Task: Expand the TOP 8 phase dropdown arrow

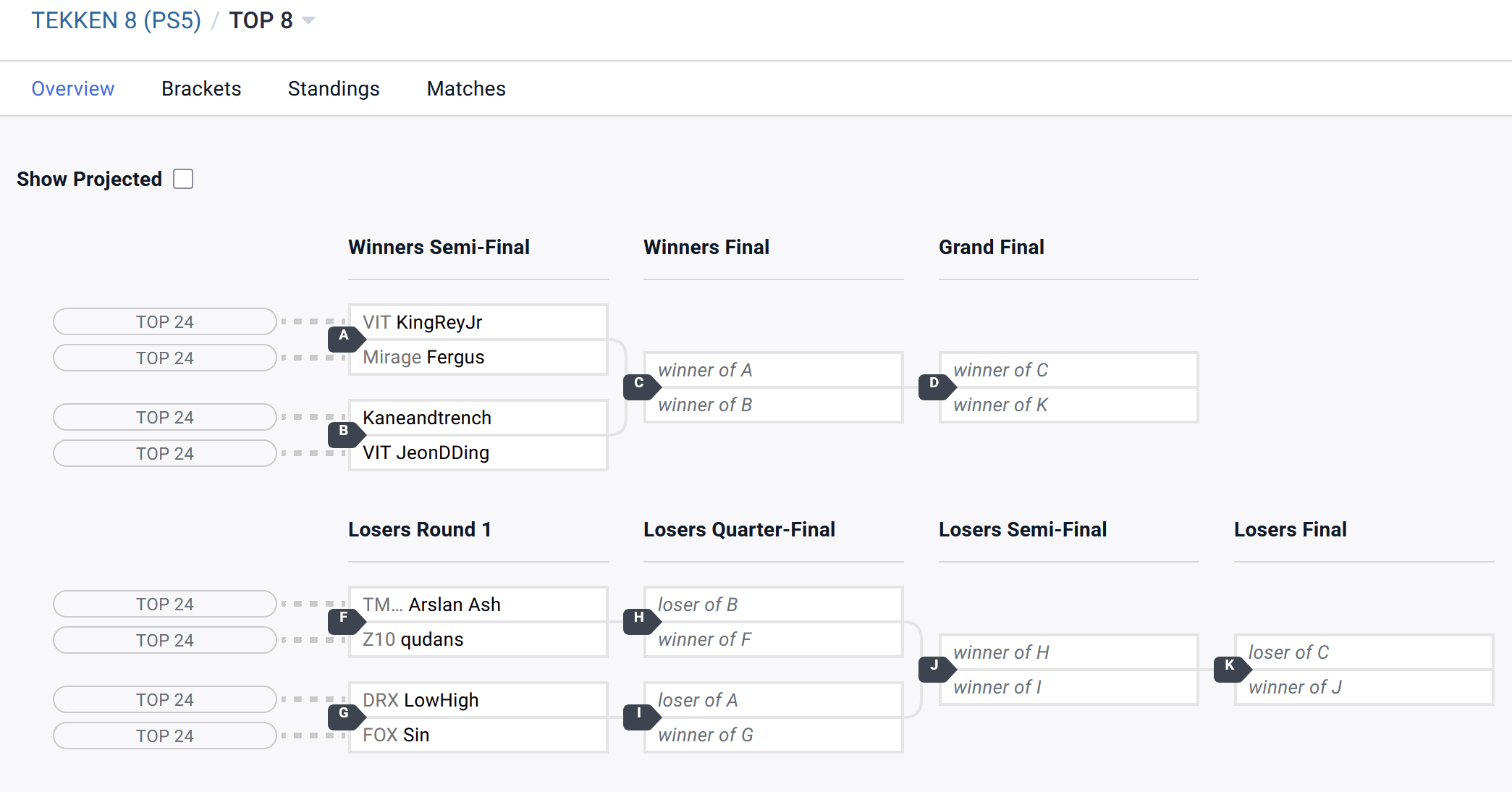Action: coord(308,21)
